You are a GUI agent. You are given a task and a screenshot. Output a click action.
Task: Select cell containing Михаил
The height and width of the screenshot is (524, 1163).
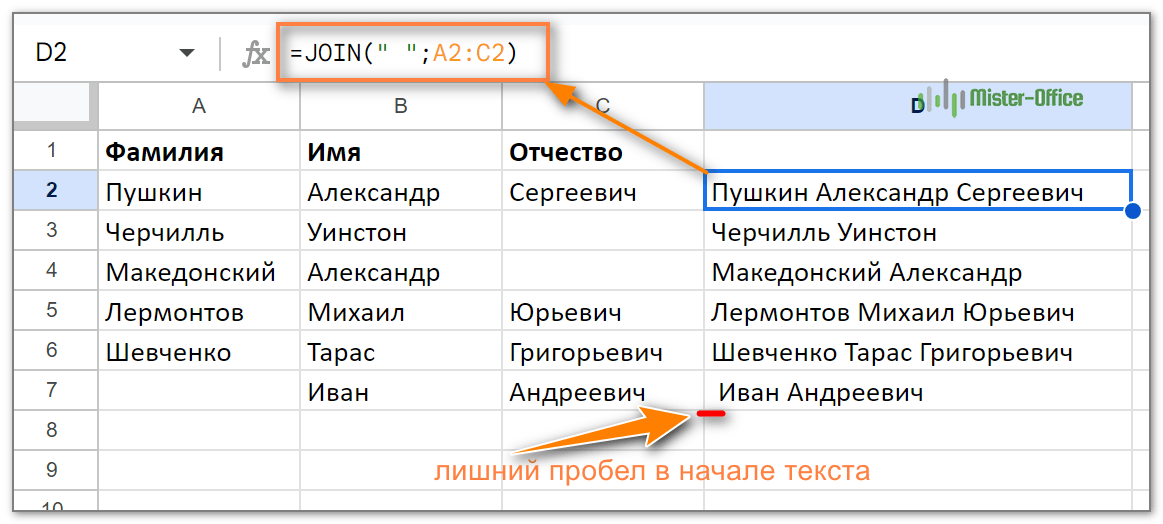click(x=401, y=311)
